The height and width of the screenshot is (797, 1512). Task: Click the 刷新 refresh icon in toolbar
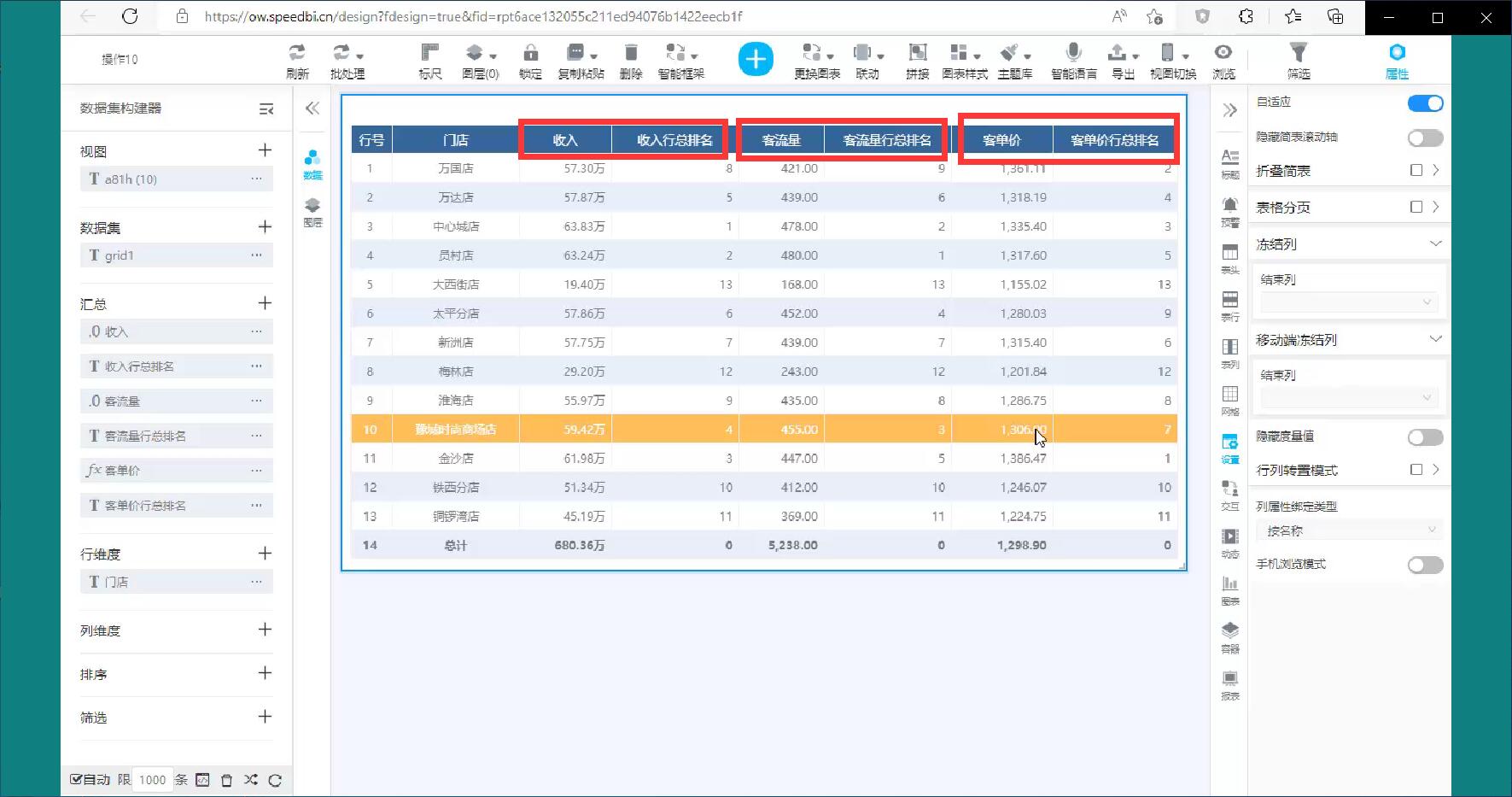pyautogui.click(x=297, y=53)
